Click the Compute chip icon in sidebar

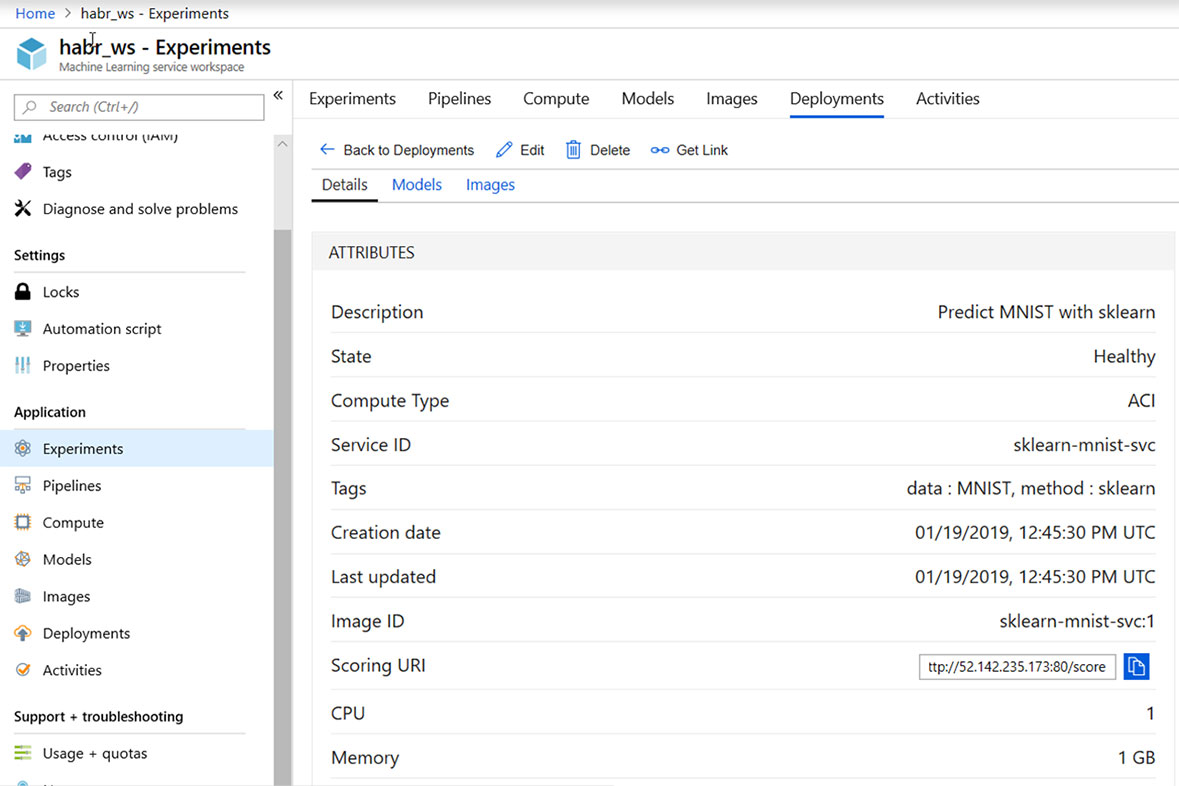[x=23, y=523]
